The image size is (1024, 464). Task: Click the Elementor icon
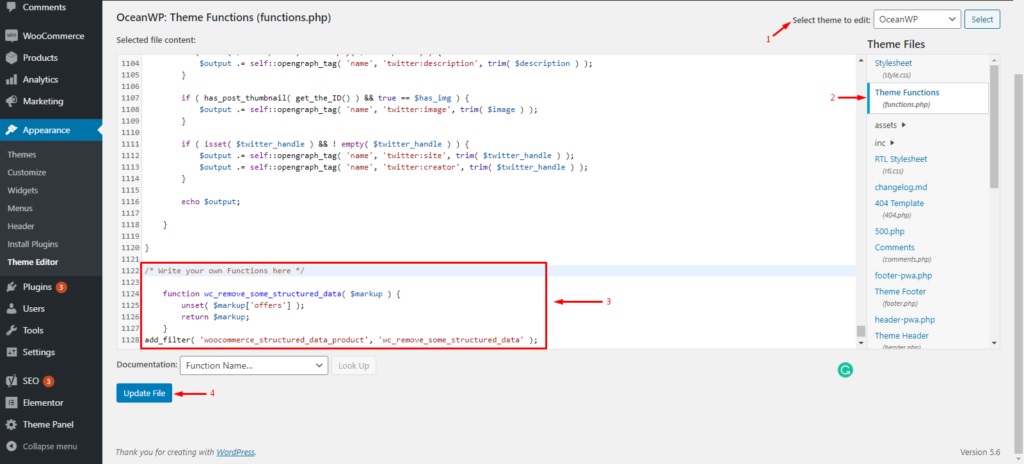coord(11,403)
